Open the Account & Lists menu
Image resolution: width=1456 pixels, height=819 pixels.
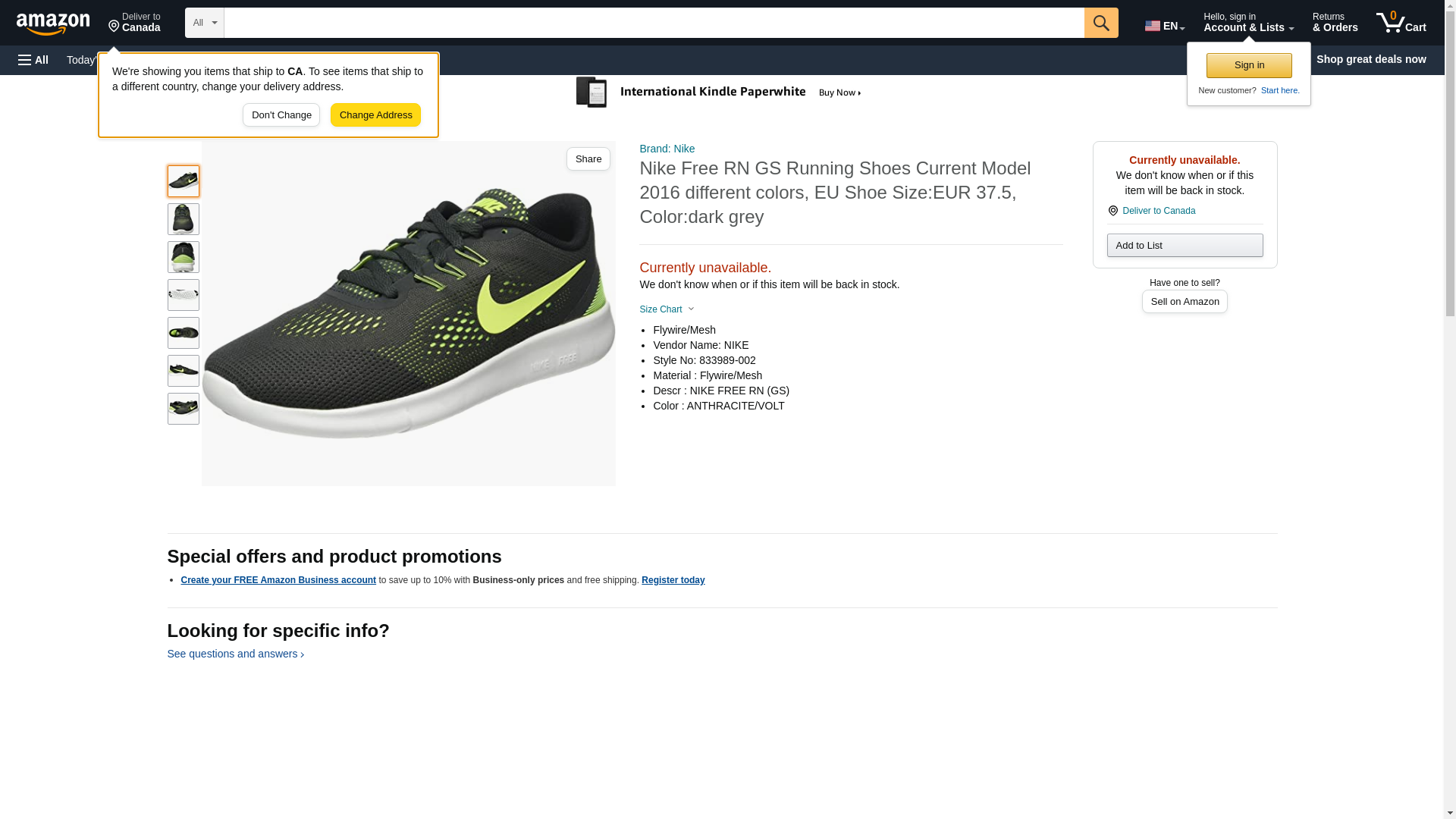click(1247, 23)
